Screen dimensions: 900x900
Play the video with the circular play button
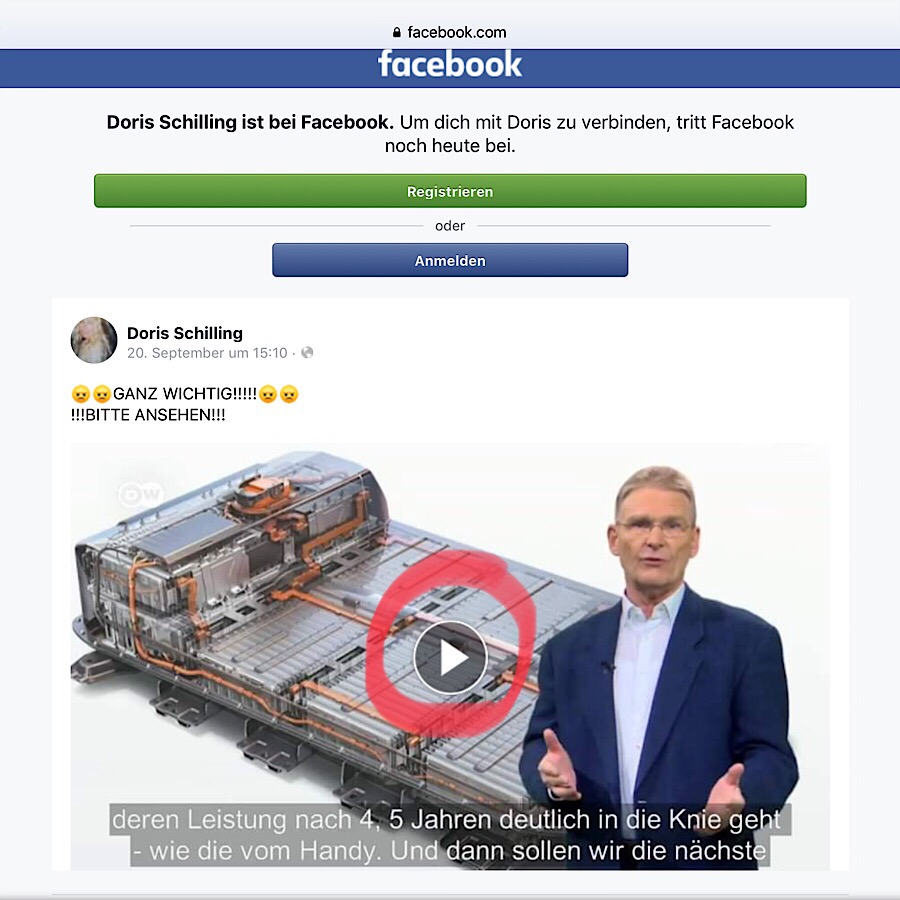click(x=450, y=658)
